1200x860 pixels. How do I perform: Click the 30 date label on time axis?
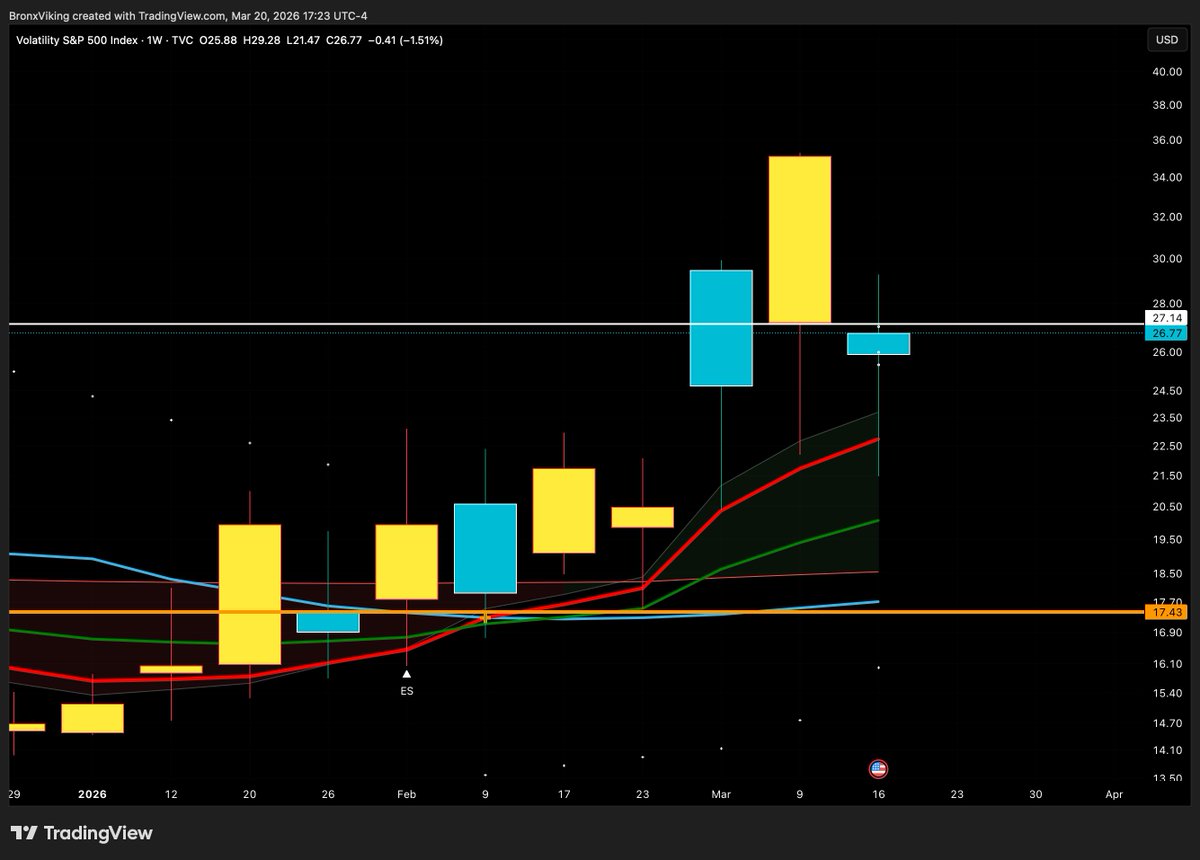tap(1035, 794)
